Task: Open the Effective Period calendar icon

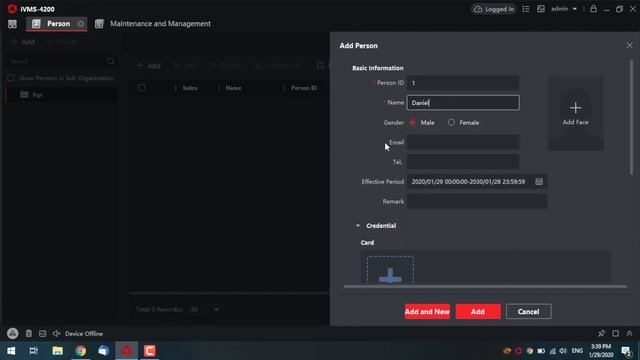Action: pos(539,182)
